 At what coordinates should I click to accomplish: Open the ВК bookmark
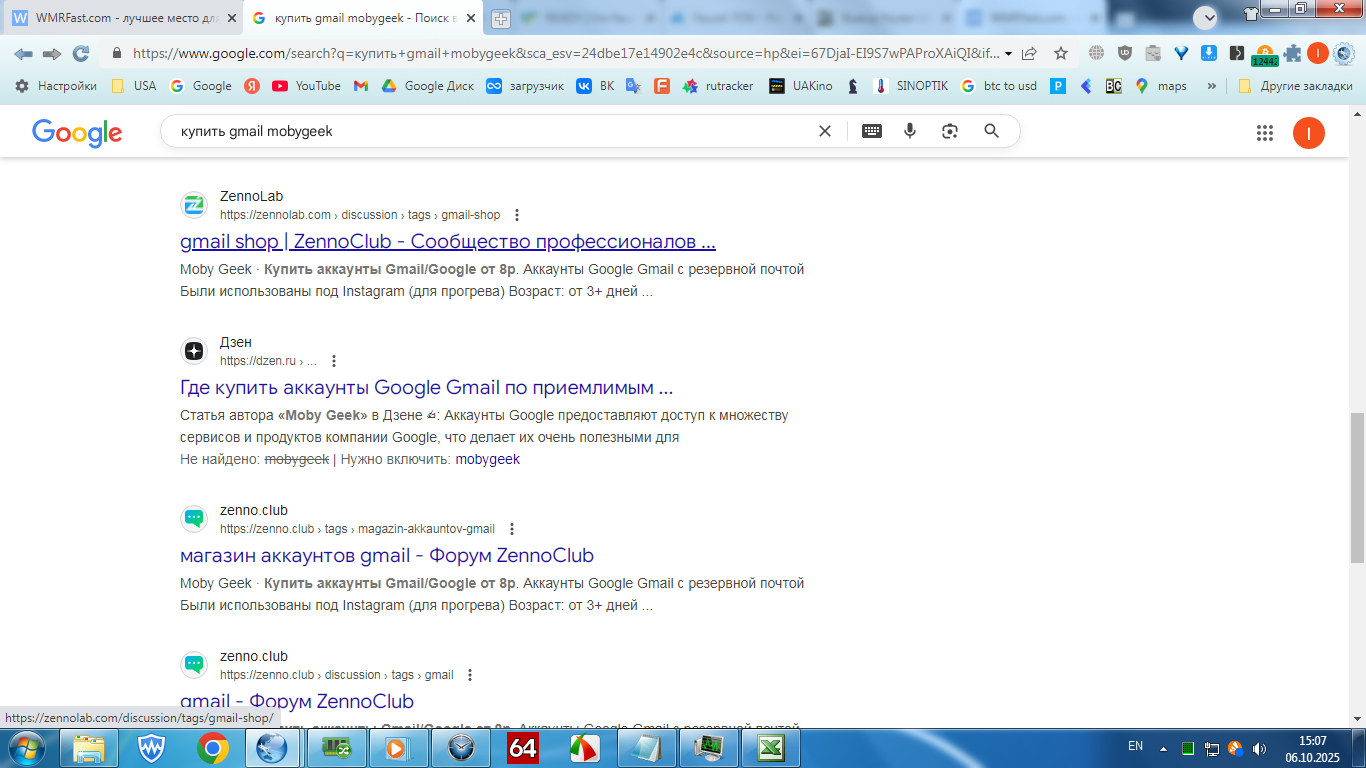[595, 86]
